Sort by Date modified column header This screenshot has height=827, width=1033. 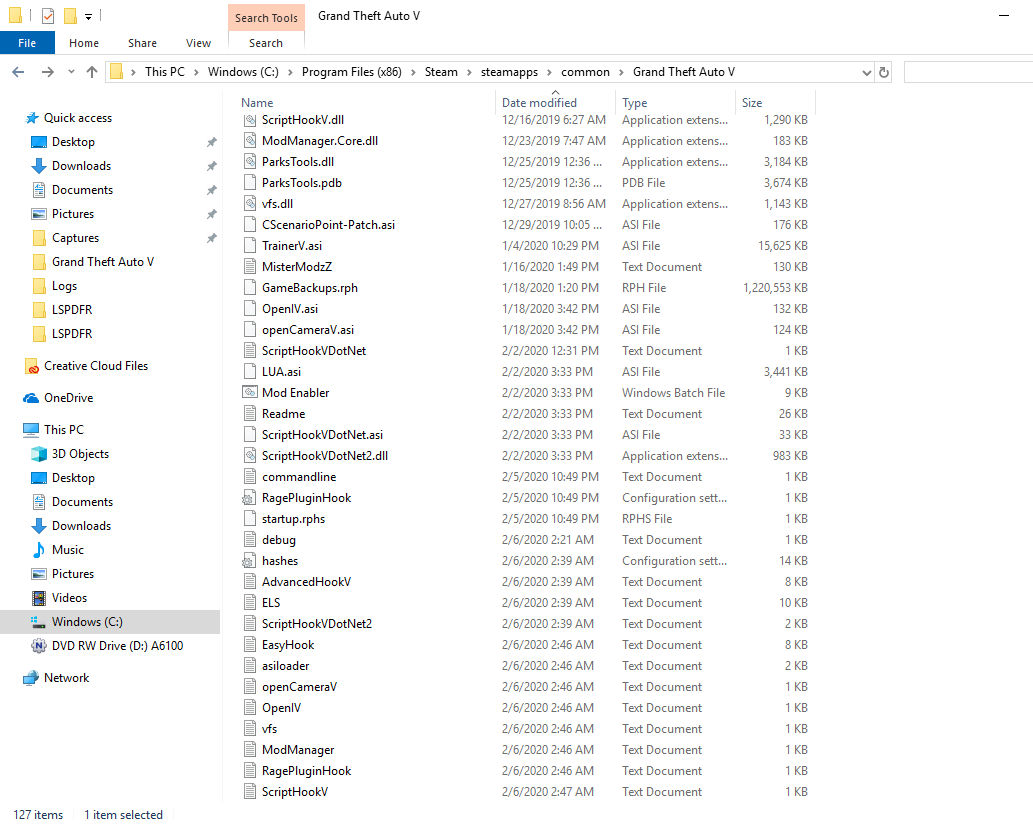[539, 103]
